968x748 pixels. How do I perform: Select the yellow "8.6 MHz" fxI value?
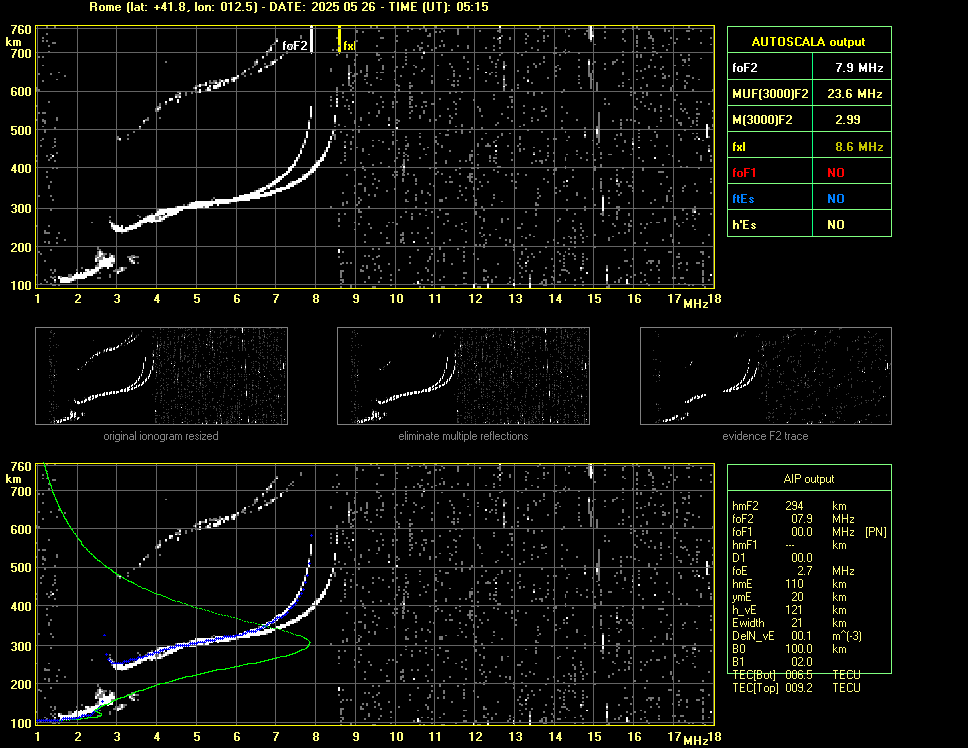[859, 147]
